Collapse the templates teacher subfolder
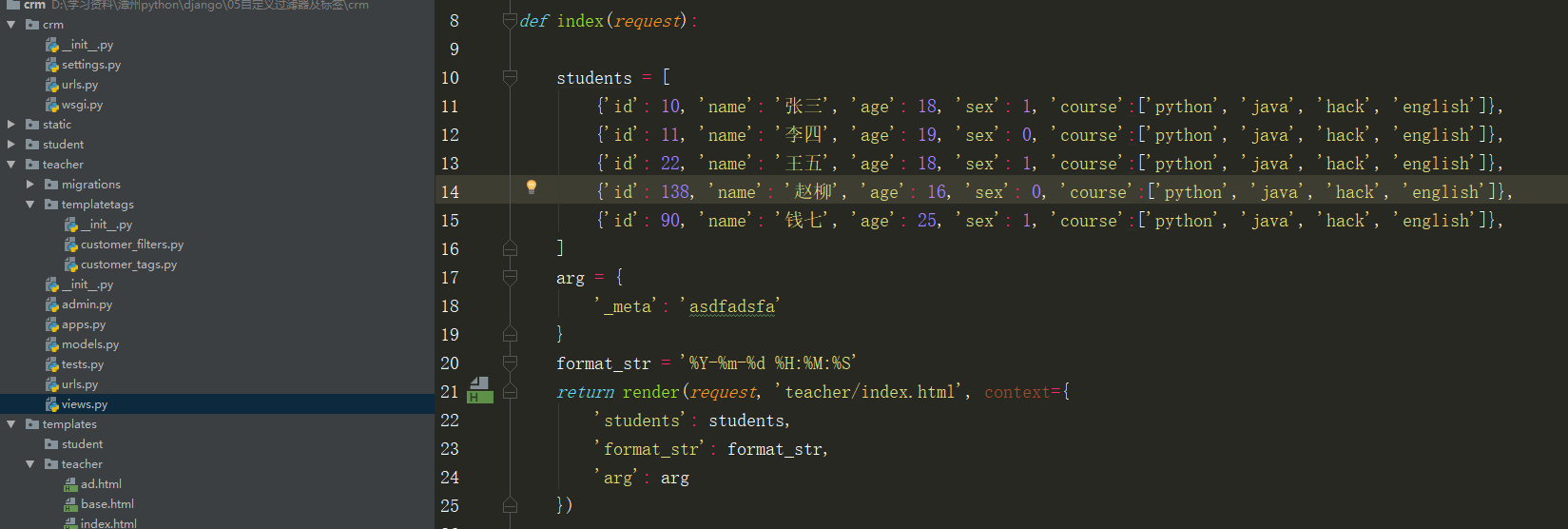Image resolution: width=1568 pixels, height=529 pixels. (30, 464)
